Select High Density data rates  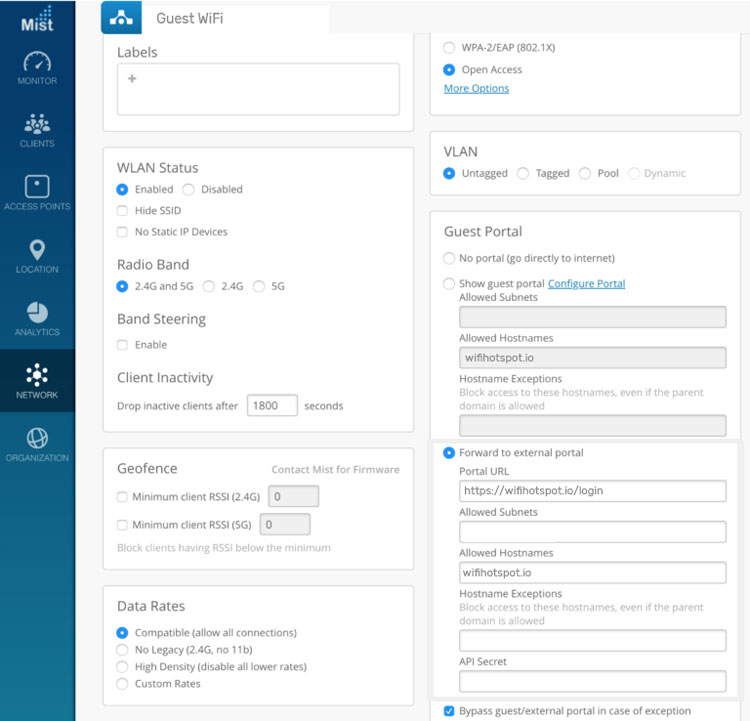[123, 667]
